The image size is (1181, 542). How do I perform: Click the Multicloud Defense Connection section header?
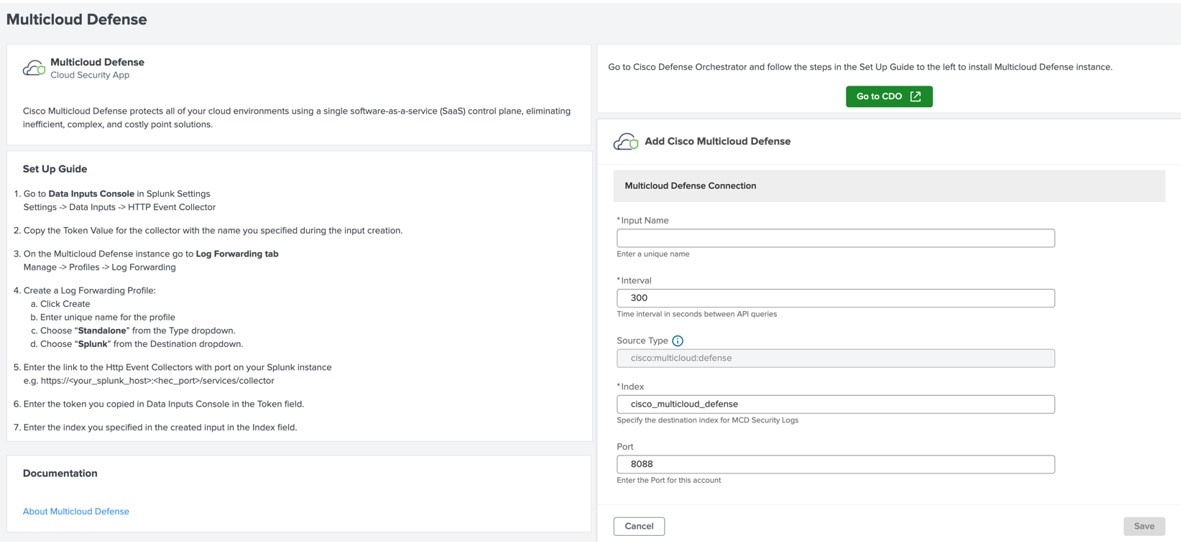pos(690,186)
